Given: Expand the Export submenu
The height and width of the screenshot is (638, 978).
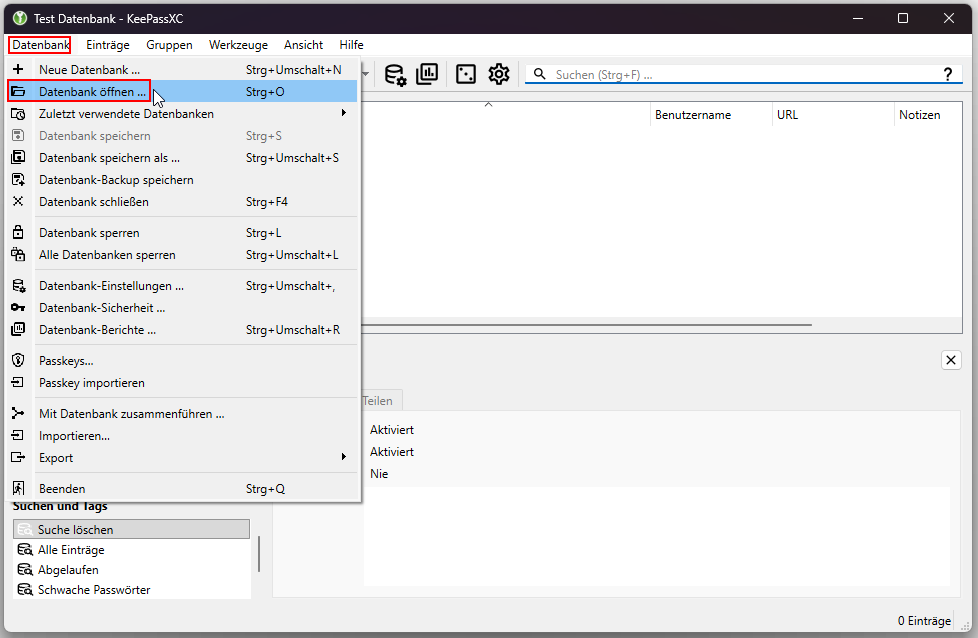Looking at the screenshot, I should (183, 457).
